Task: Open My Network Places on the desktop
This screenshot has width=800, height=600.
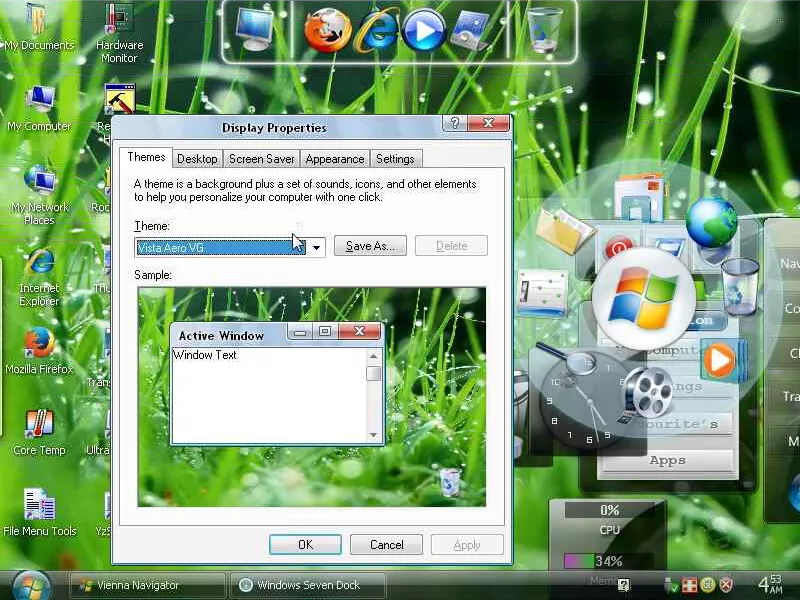Action: [39, 195]
